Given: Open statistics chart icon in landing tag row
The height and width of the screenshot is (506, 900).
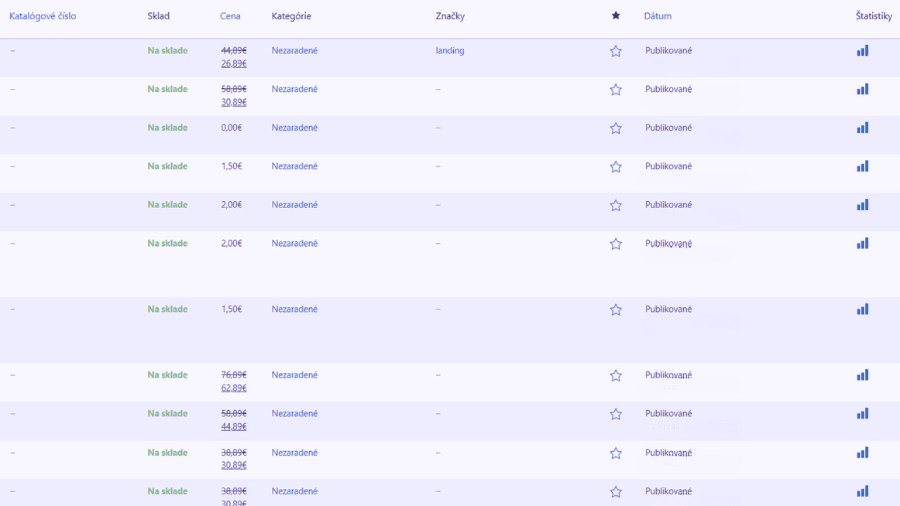Looking at the screenshot, I should coord(862,50).
